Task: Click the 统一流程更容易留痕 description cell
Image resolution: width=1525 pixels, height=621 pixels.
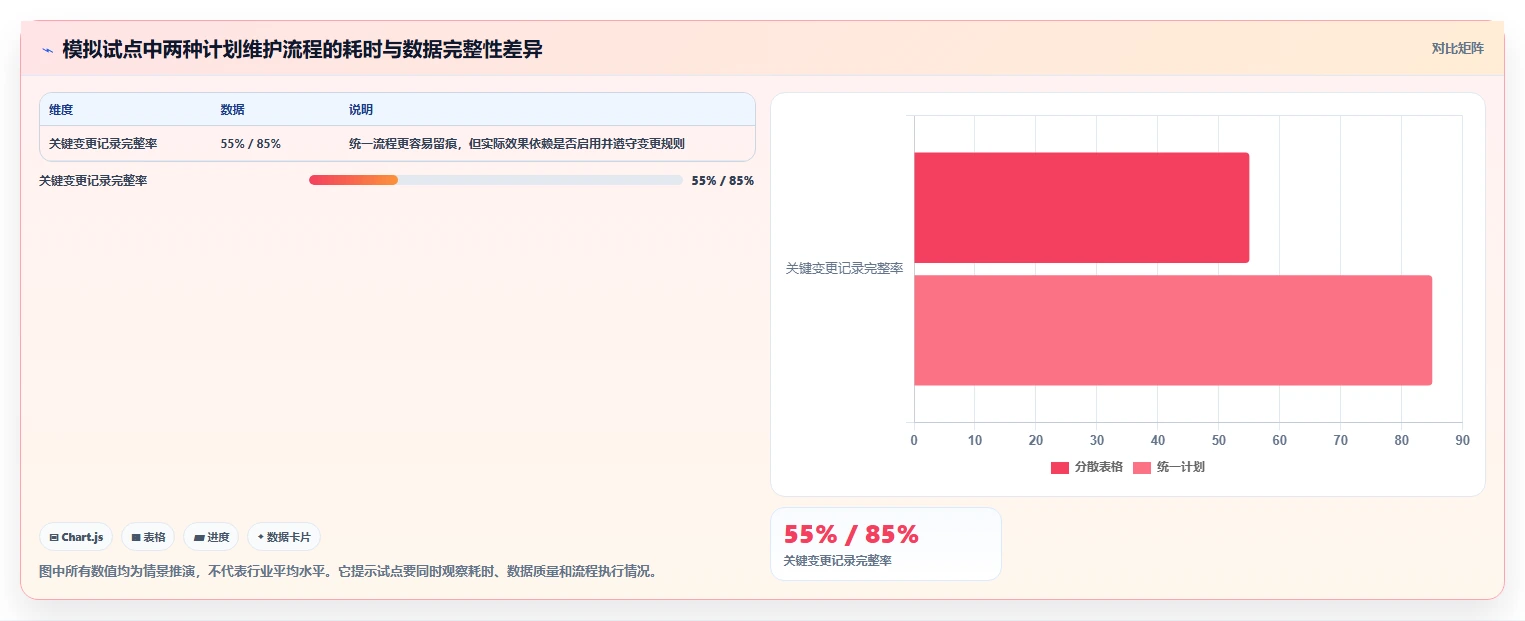Action: pyautogui.click(x=516, y=144)
